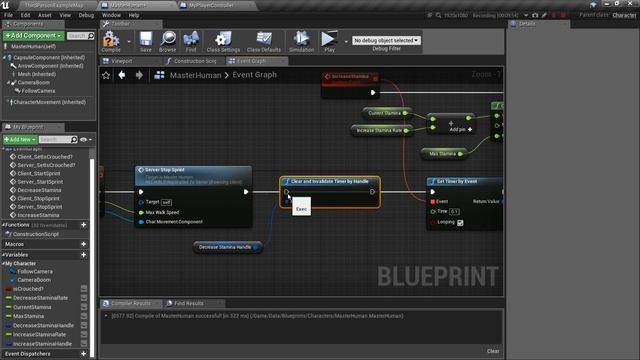Open Compile options dropdown arrow
This screenshot has height=360, width=640.
[x=129, y=42]
